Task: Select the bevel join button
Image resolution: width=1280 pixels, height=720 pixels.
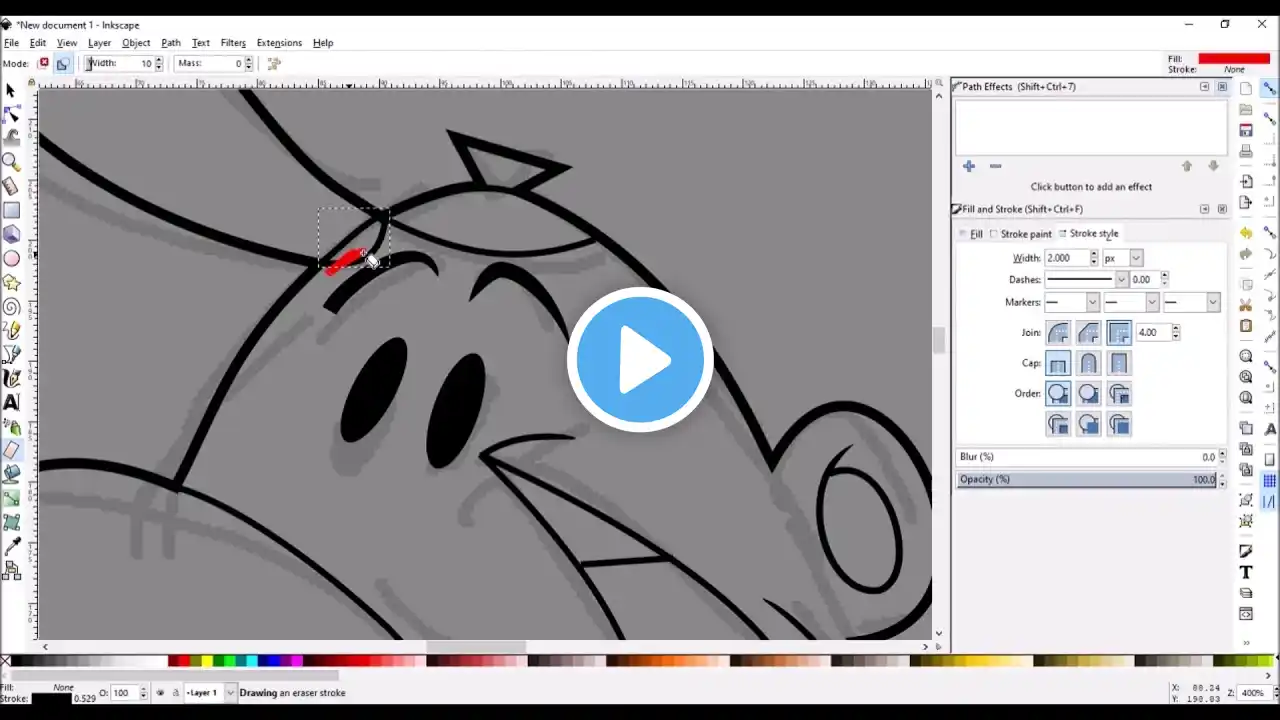Action: click(1089, 332)
